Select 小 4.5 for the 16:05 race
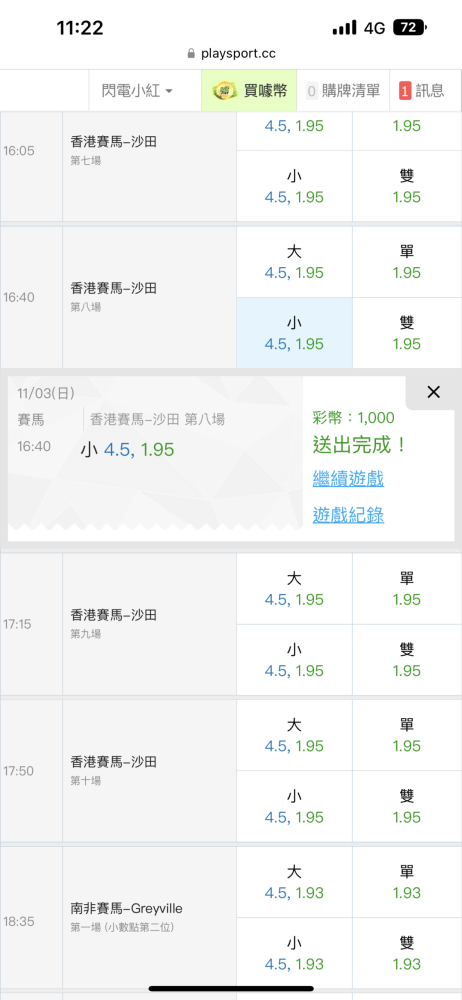This screenshot has width=462, height=1000. pyautogui.click(x=294, y=186)
